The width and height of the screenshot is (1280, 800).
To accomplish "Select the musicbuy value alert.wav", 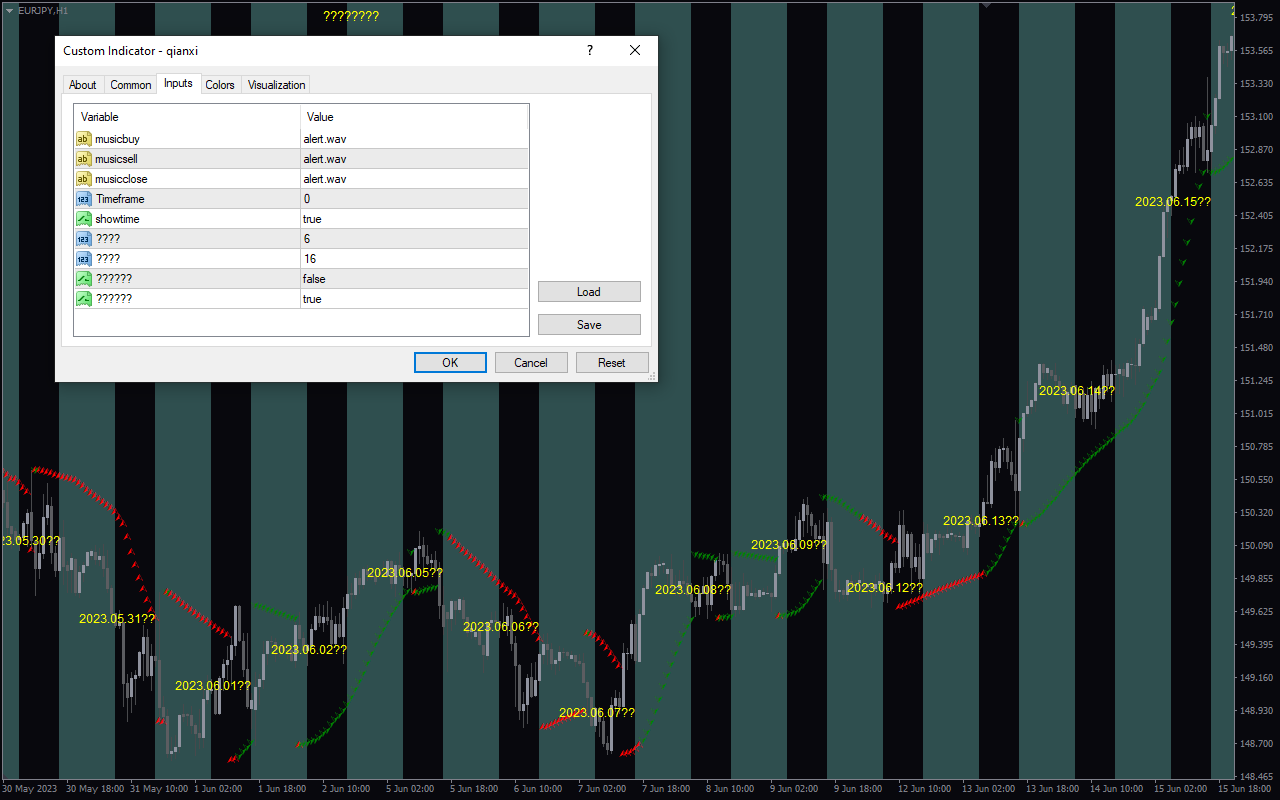I will [414, 139].
